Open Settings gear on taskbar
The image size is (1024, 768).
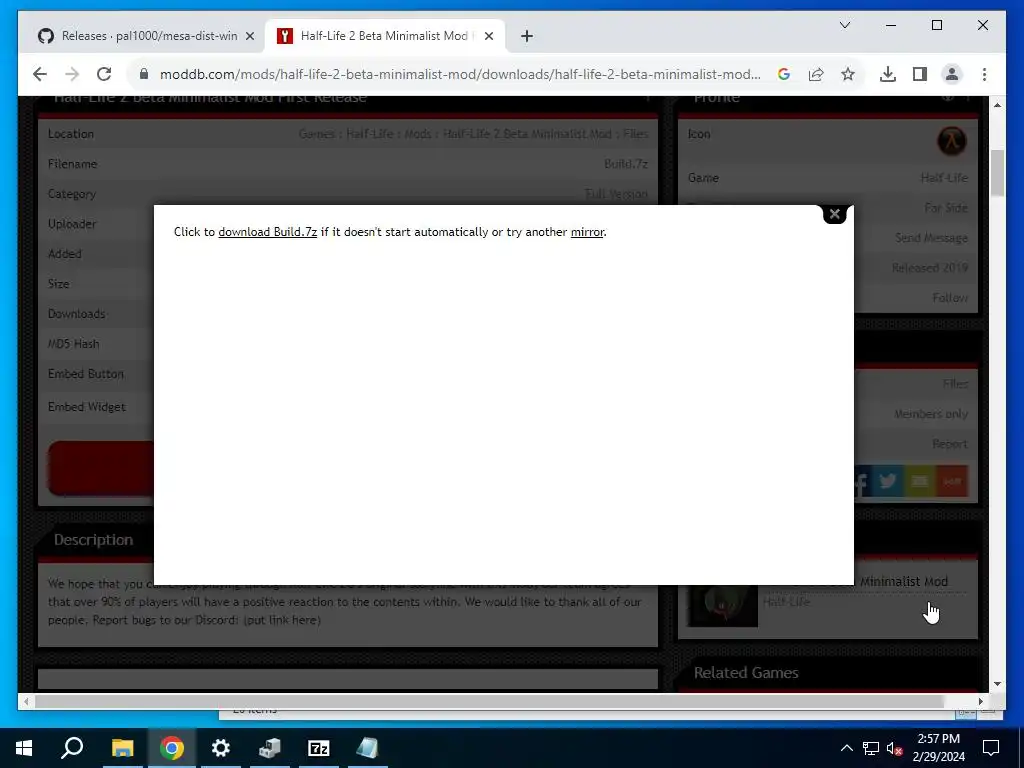click(x=221, y=748)
